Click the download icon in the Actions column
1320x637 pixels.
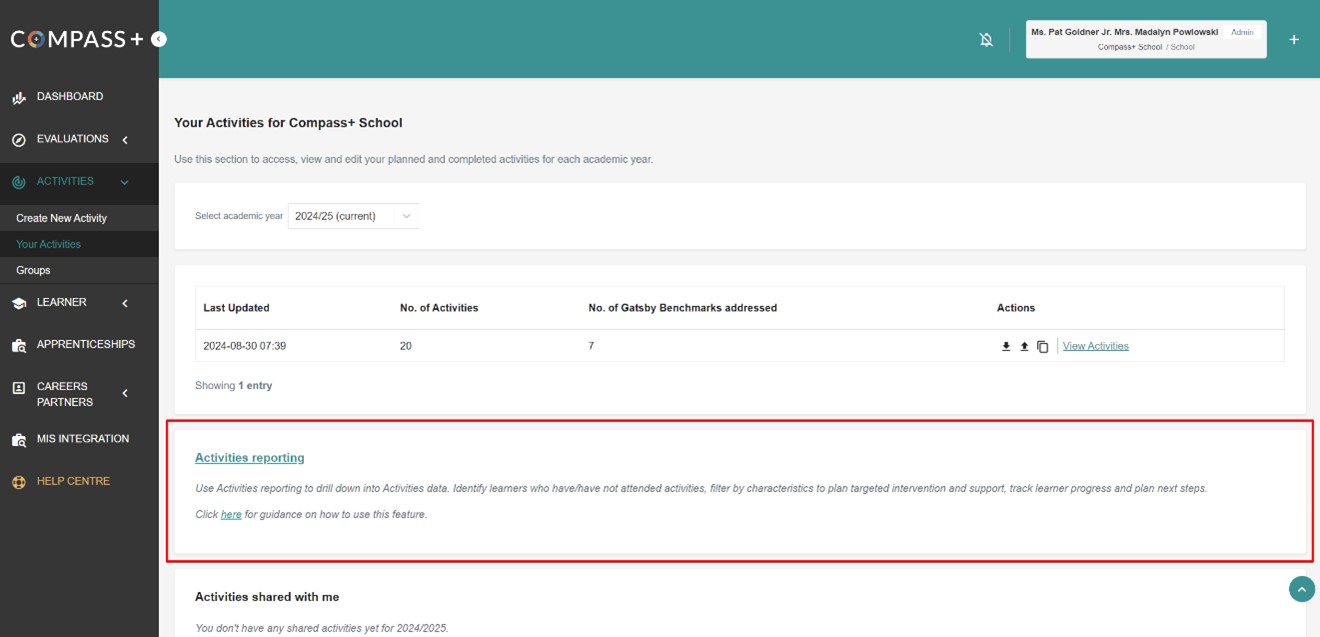[x=1006, y=347]
